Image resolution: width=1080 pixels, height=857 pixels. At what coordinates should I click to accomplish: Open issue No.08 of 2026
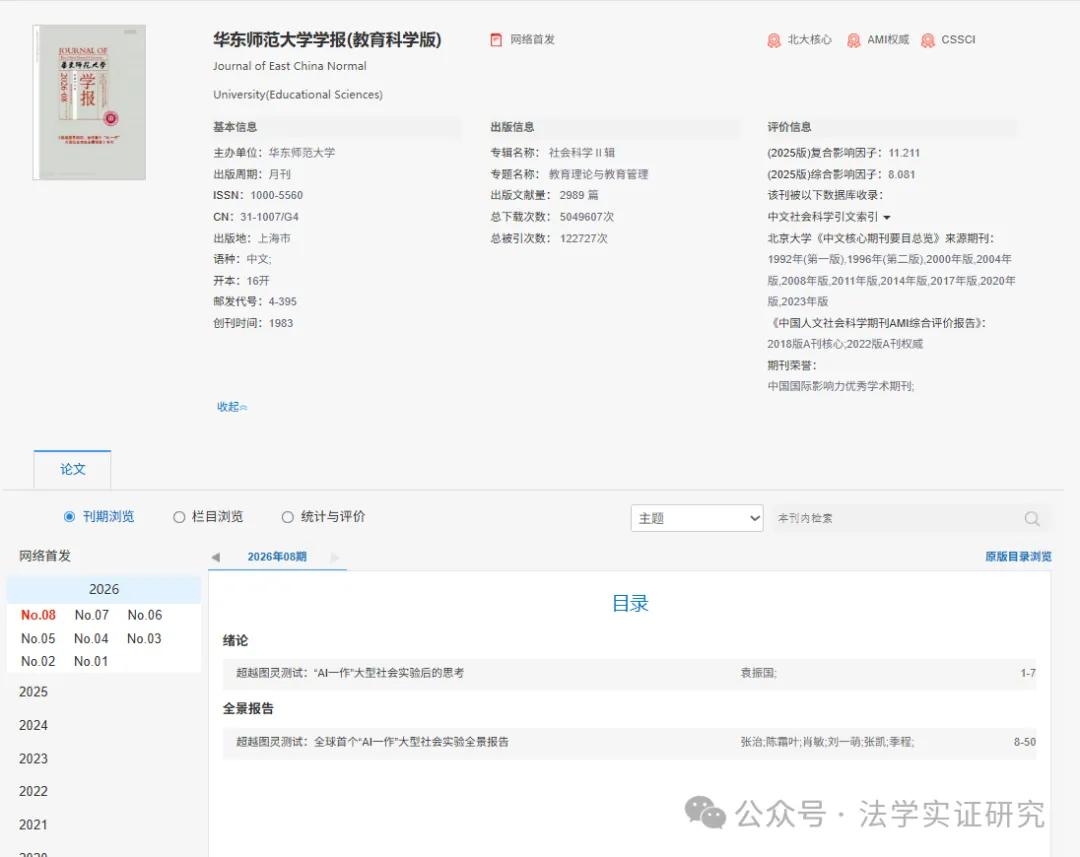39,615
